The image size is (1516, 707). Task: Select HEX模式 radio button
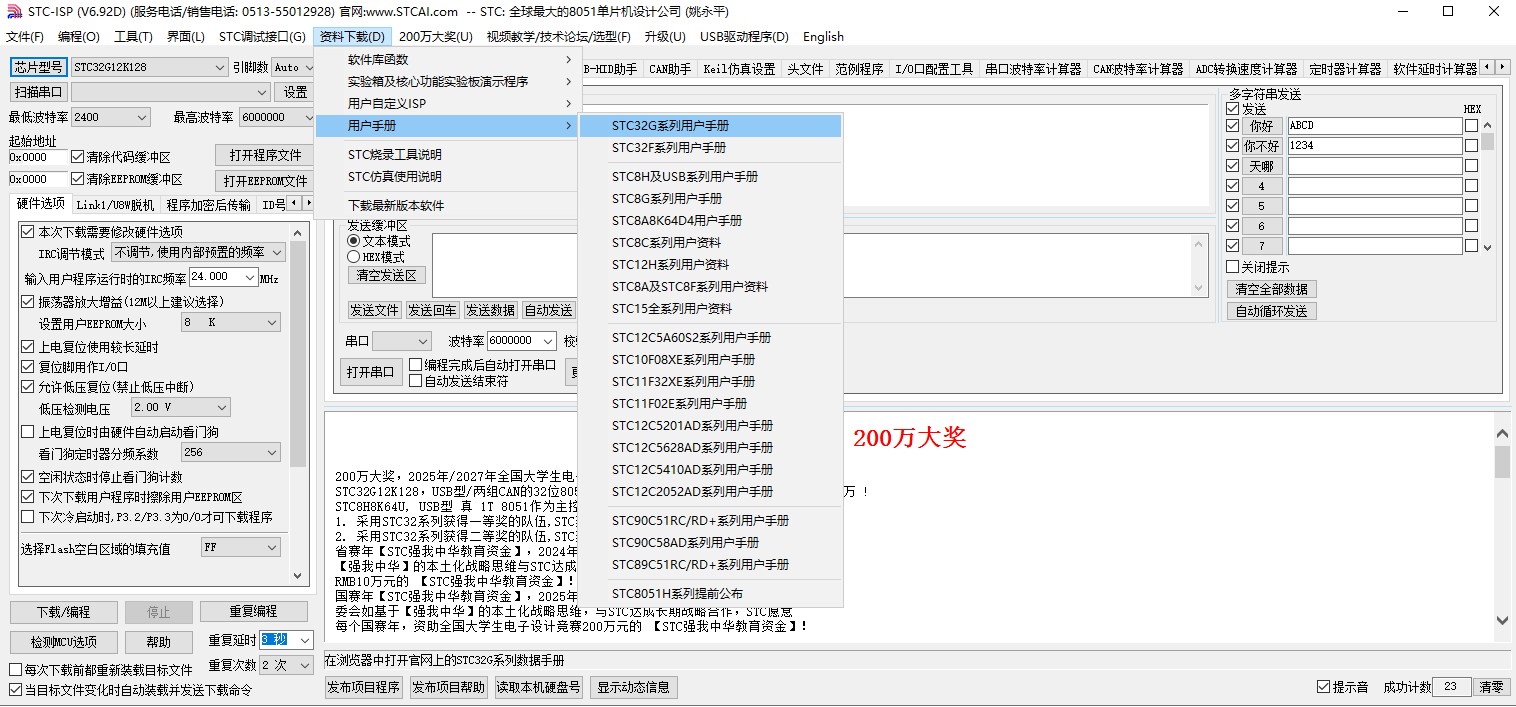(376, 257)
